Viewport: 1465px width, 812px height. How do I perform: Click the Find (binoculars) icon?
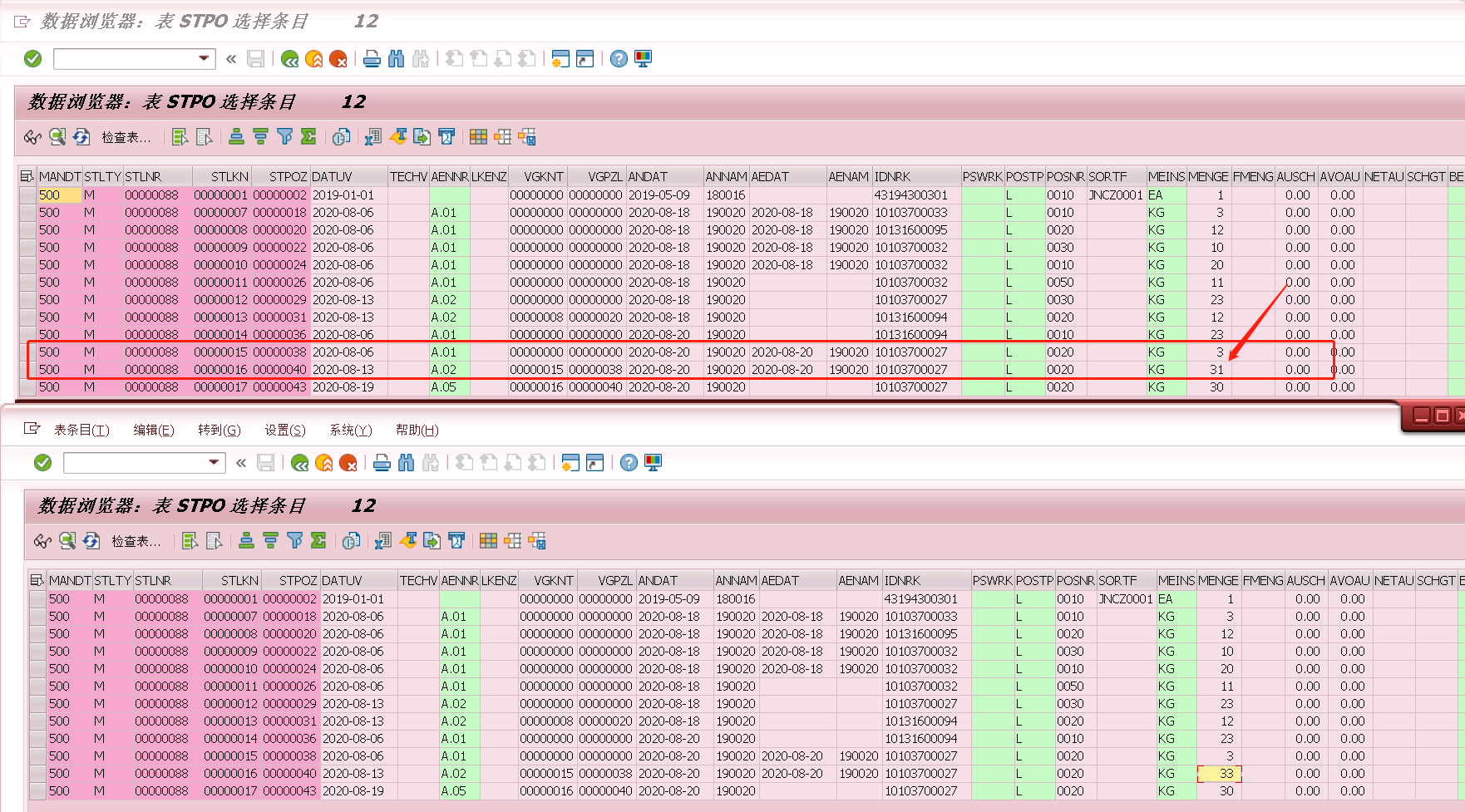[397, 58]
